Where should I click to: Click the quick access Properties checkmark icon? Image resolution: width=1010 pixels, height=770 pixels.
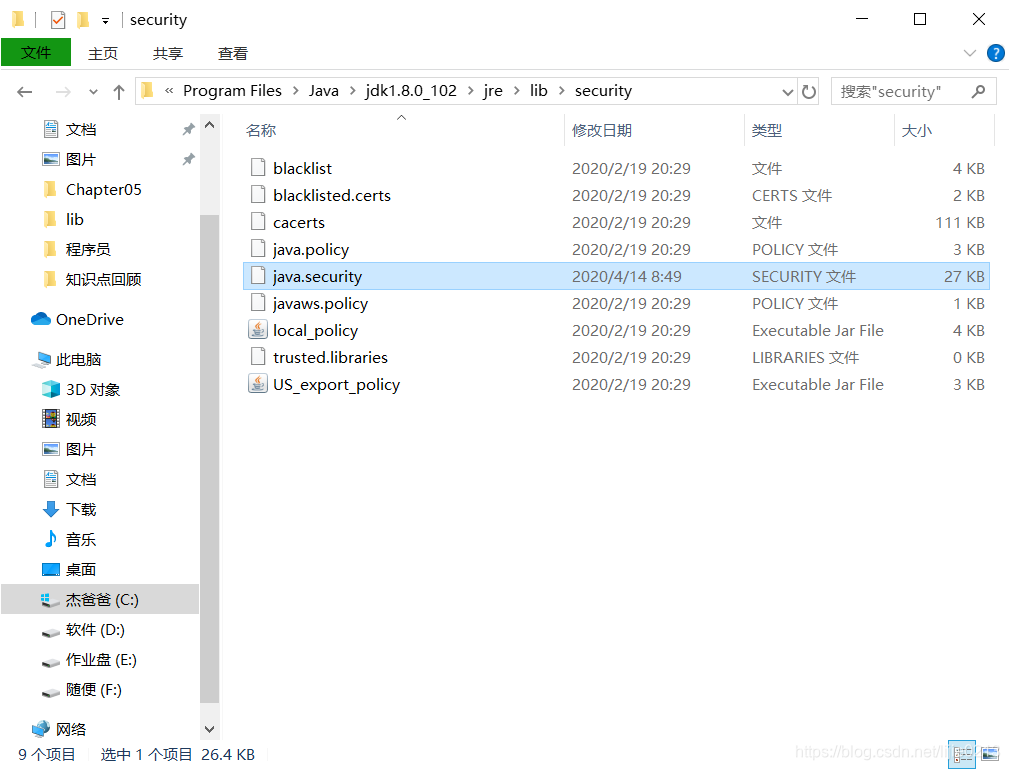point(58,20)
